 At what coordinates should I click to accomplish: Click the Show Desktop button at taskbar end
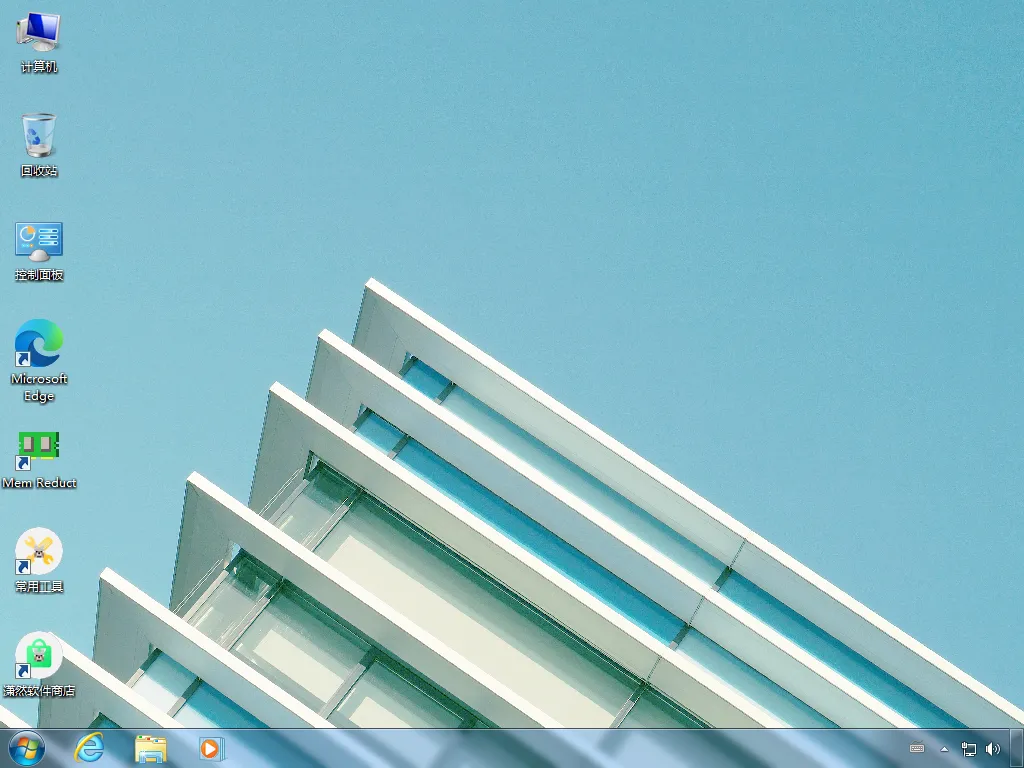[1019, 748]
